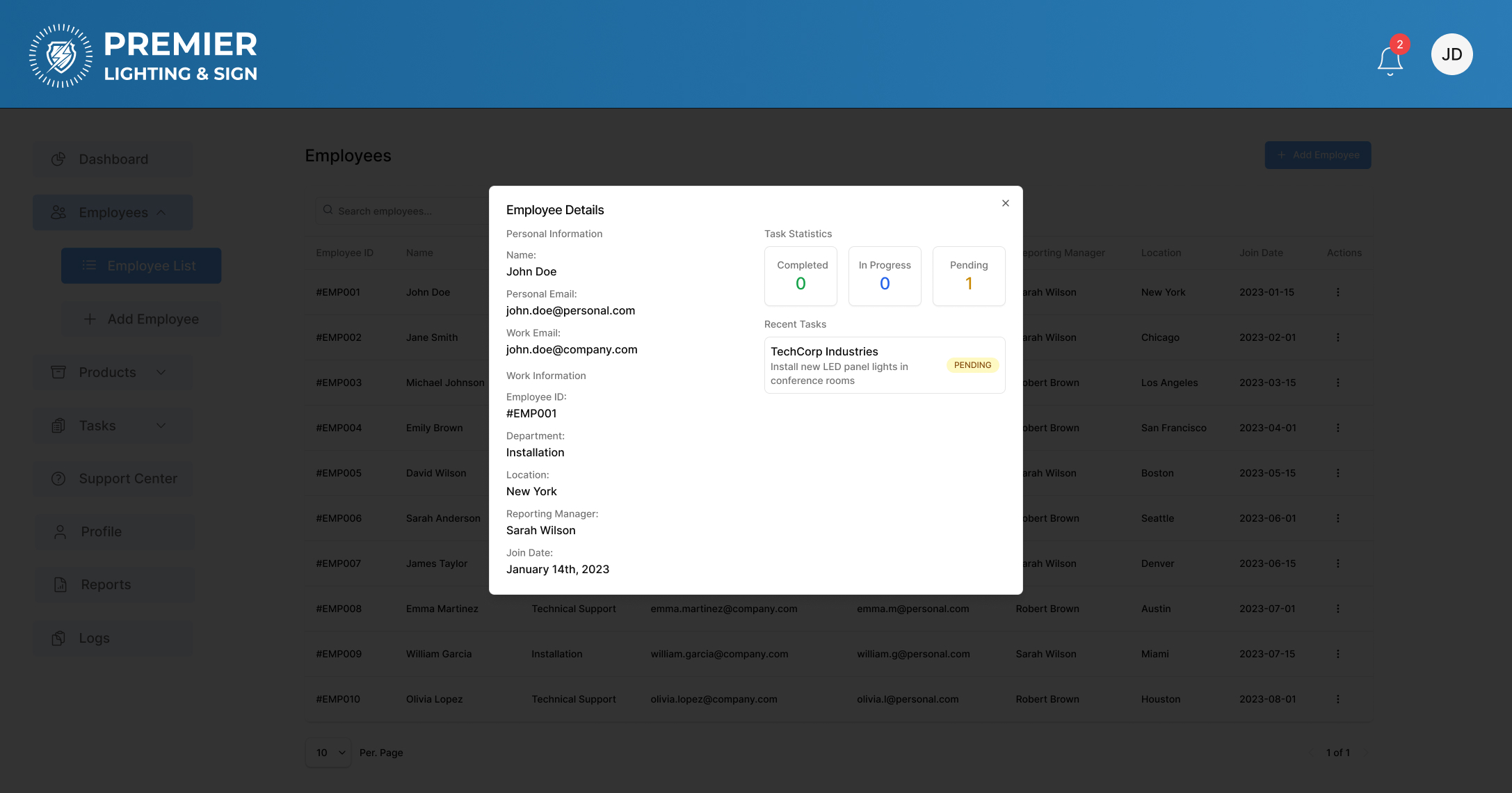The height and width of the screenshot is (793, 1512).
Task: Open the JD user avatar menu
Action: pyautogui.click(x=1451, y=54)
